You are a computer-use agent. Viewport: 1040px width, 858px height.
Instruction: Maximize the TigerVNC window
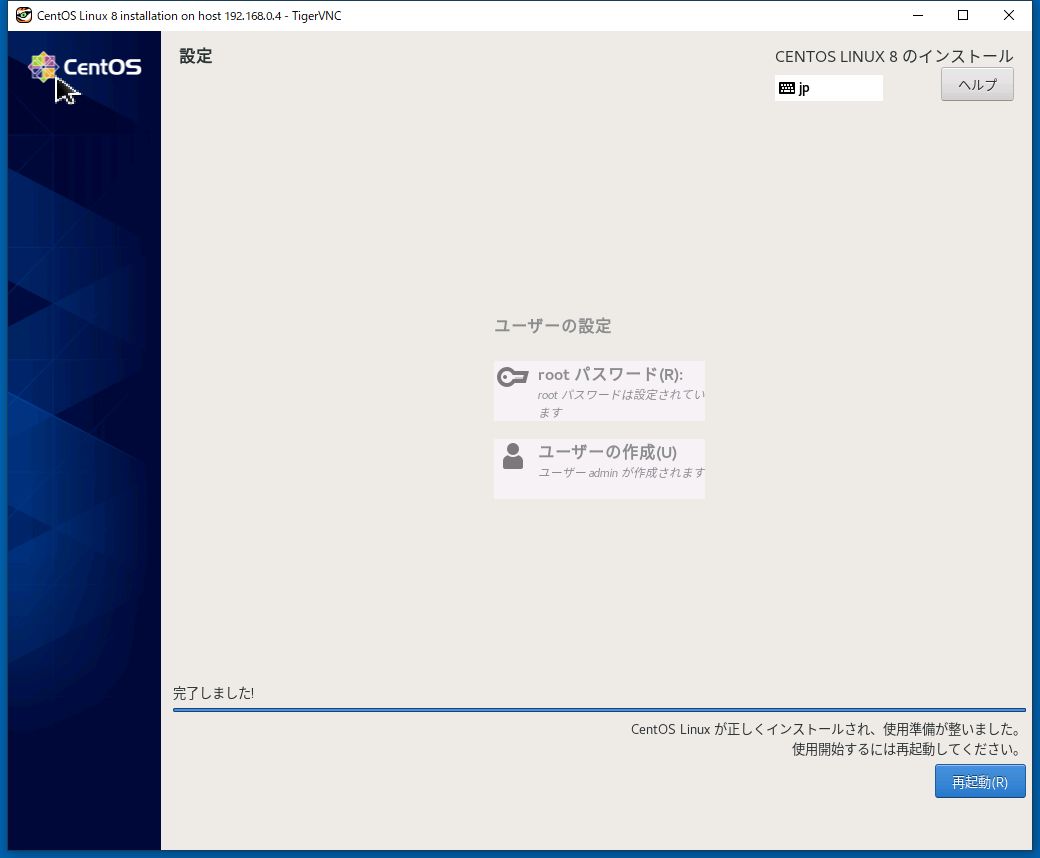963,15
